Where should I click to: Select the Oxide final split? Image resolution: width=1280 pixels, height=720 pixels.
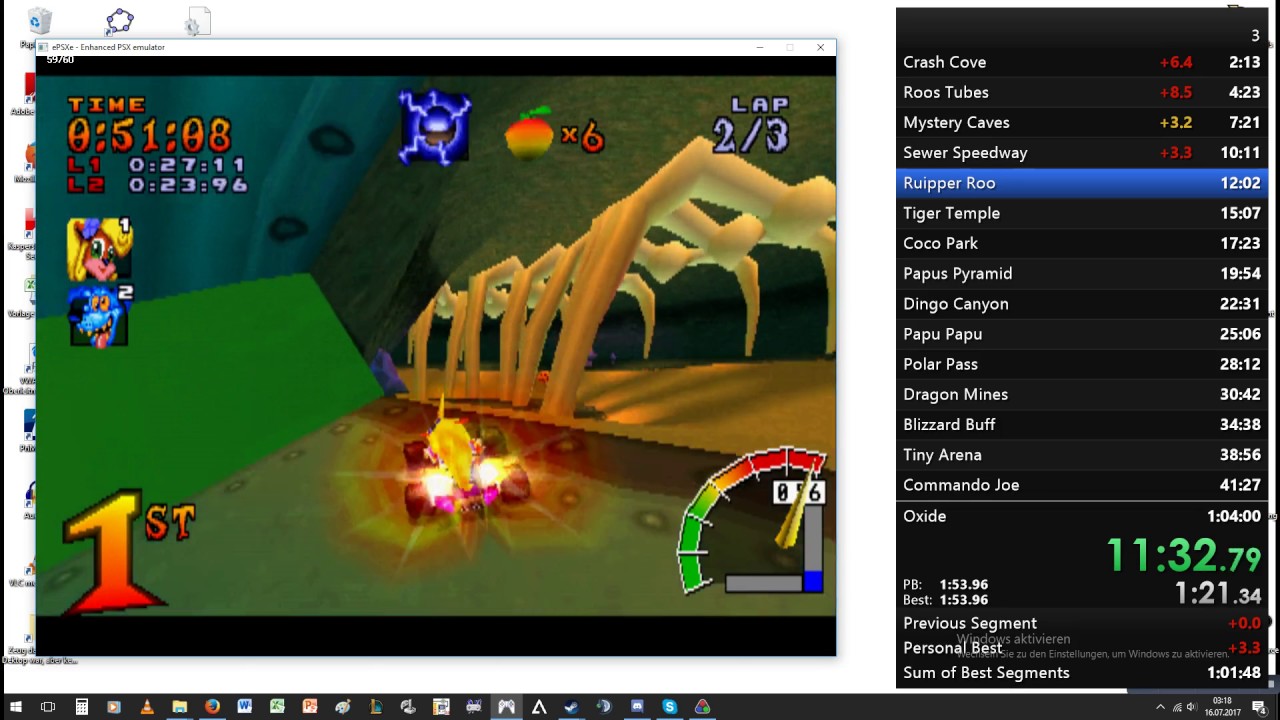(1081, 516)
